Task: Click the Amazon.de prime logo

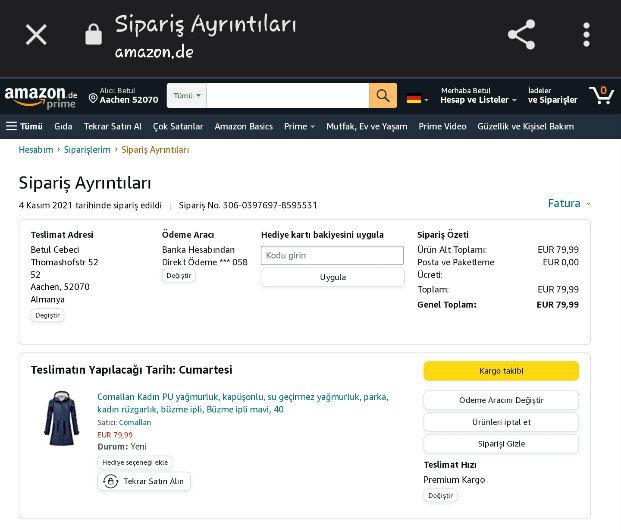Action: click(x=40, y=96)
